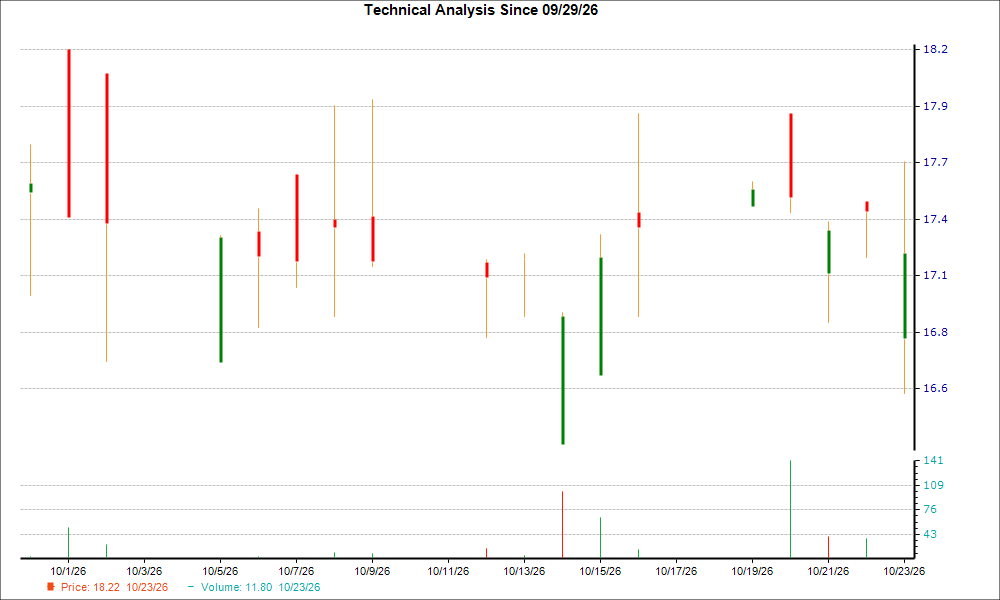Click the small green candlestick above 10/19/26

tap(753, 198)
